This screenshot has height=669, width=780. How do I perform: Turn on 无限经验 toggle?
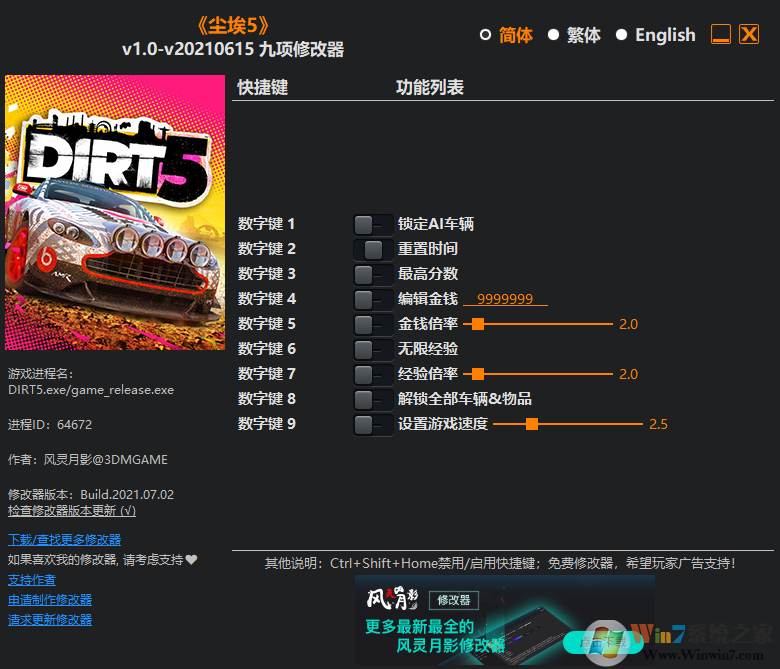click(x=372, y=349)
